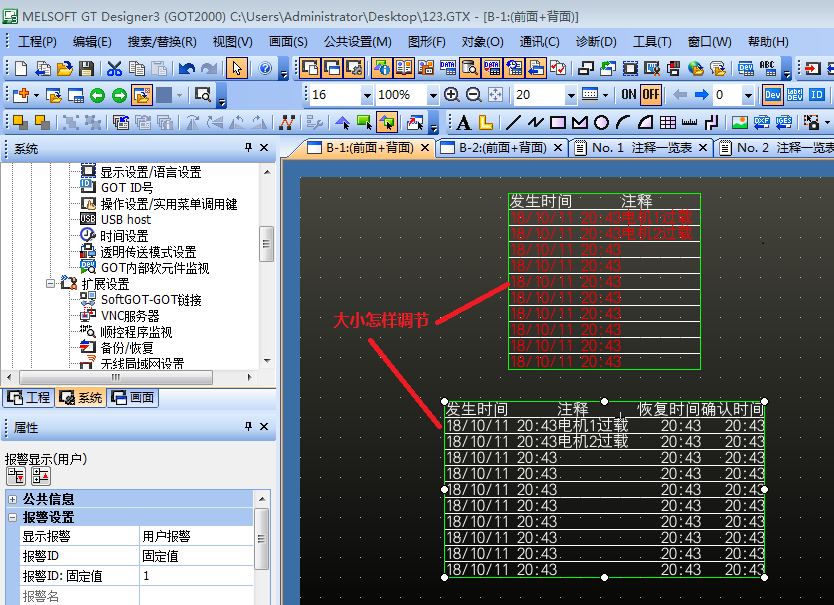834x605 pixels.
Task: Toggle the Dev device display button
Action: [x=773, y=95]
